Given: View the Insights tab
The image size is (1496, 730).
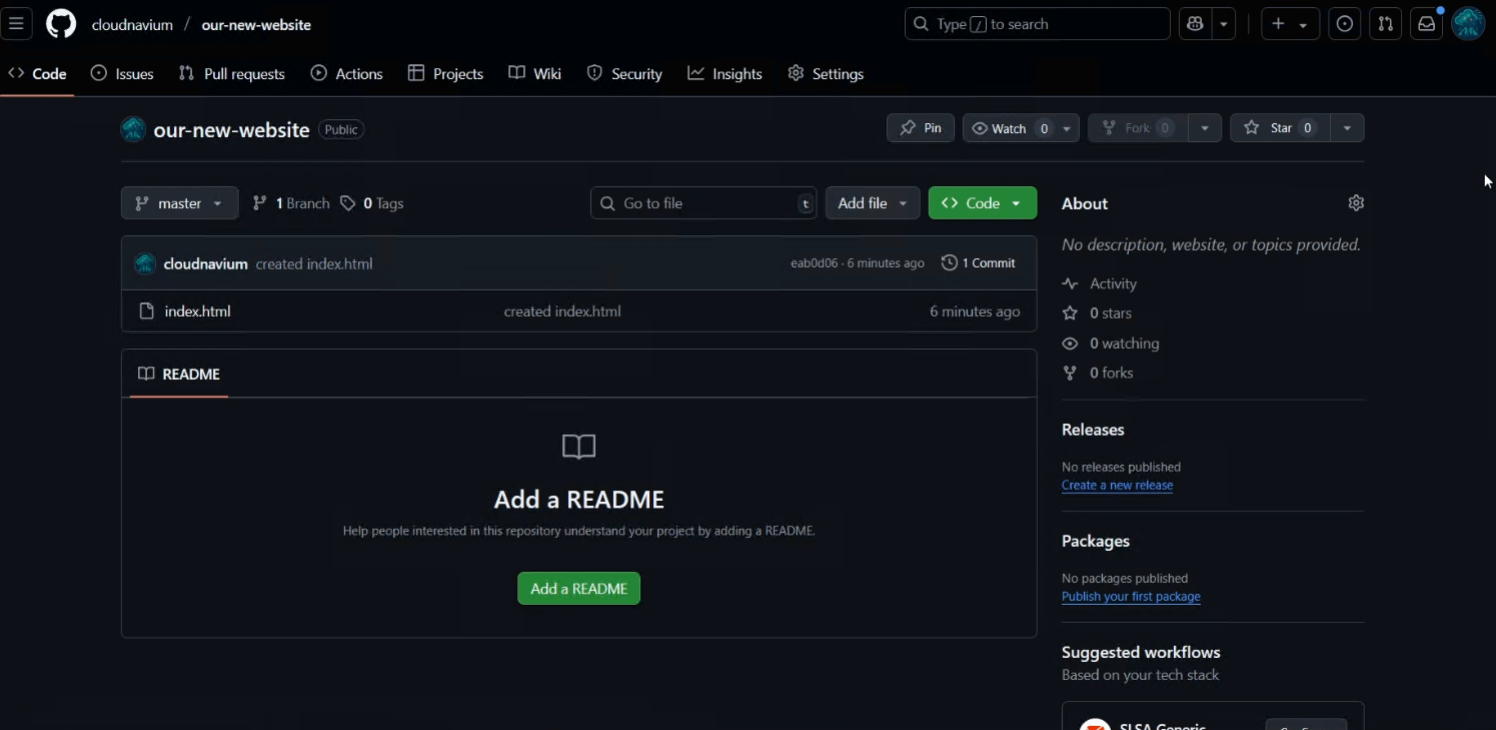Looking at the screenshot, I should click(x=725, y=74).
